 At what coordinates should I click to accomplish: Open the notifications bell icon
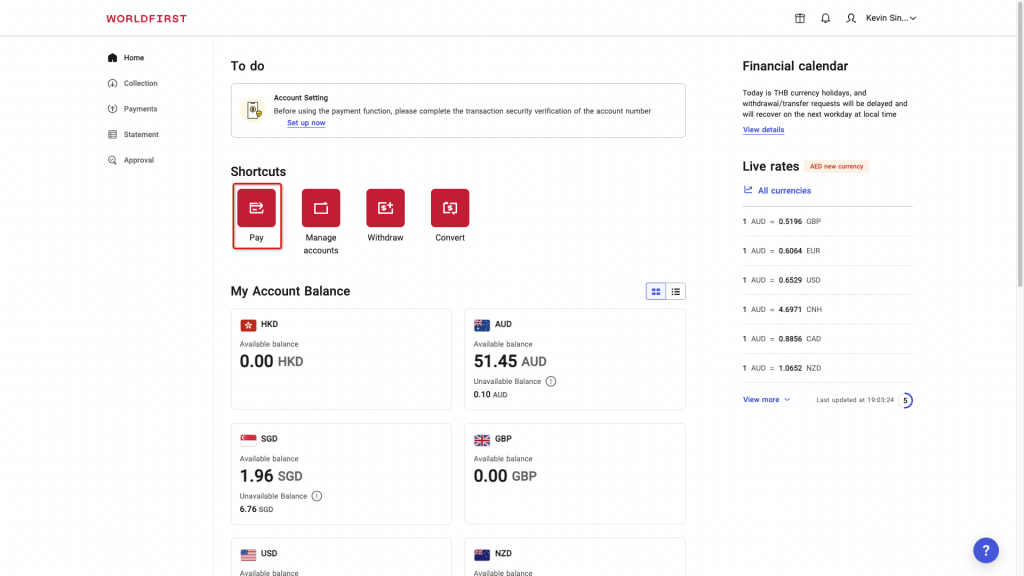click(825, 17)
